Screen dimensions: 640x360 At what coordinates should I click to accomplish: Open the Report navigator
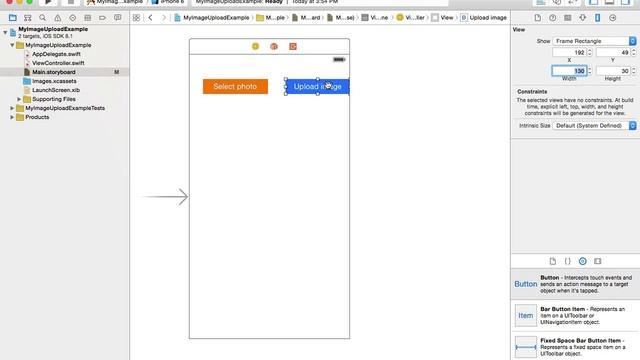click(118, 18)
